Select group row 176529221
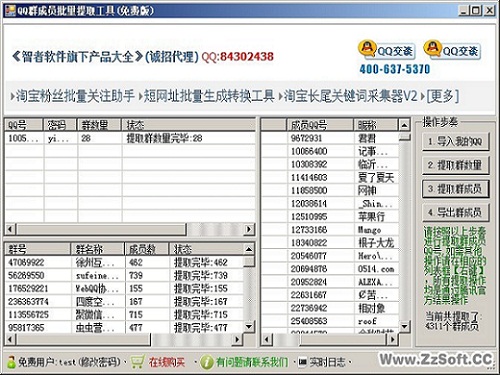 click(x=124, y=288)
